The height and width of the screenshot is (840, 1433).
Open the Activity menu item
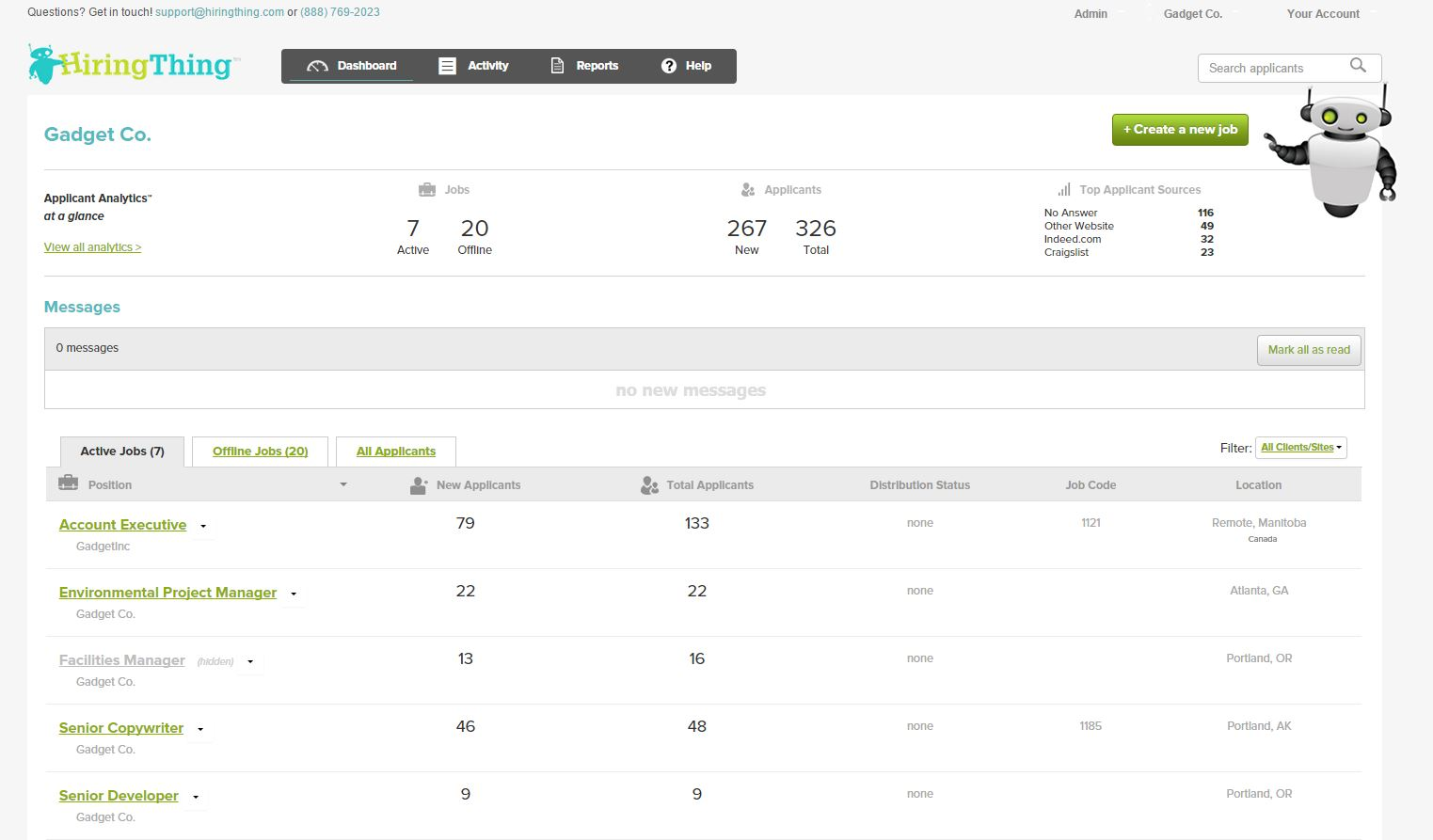(474, 66)
